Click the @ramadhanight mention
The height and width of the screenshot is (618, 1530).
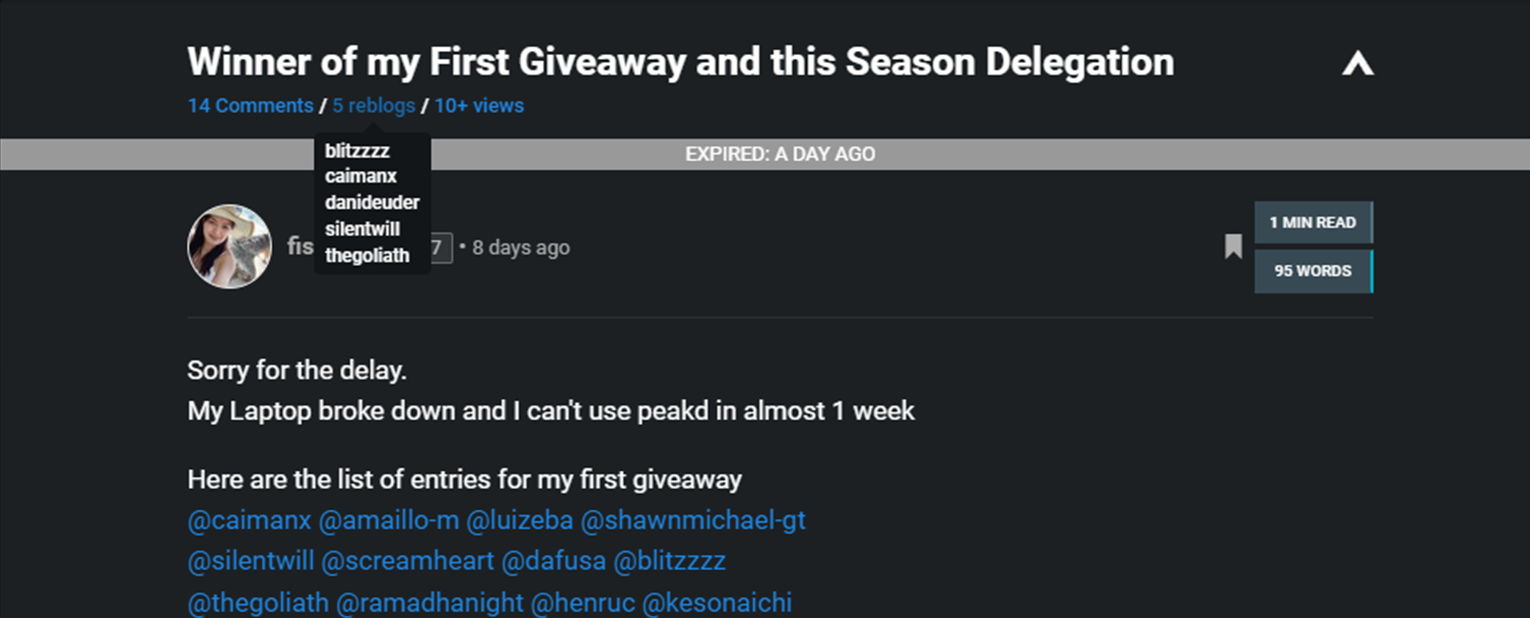[x=429, y=602]
